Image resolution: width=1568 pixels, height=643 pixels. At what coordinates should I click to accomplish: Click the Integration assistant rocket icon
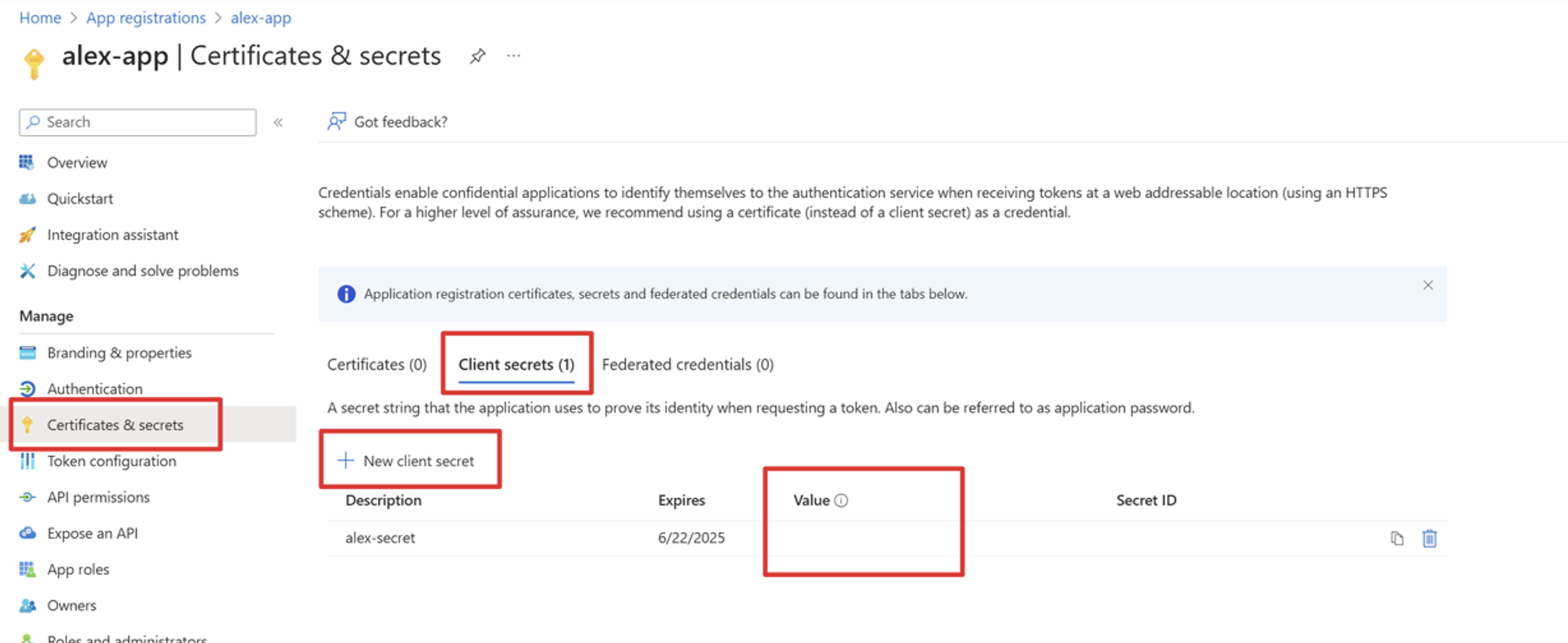[27, 235]
